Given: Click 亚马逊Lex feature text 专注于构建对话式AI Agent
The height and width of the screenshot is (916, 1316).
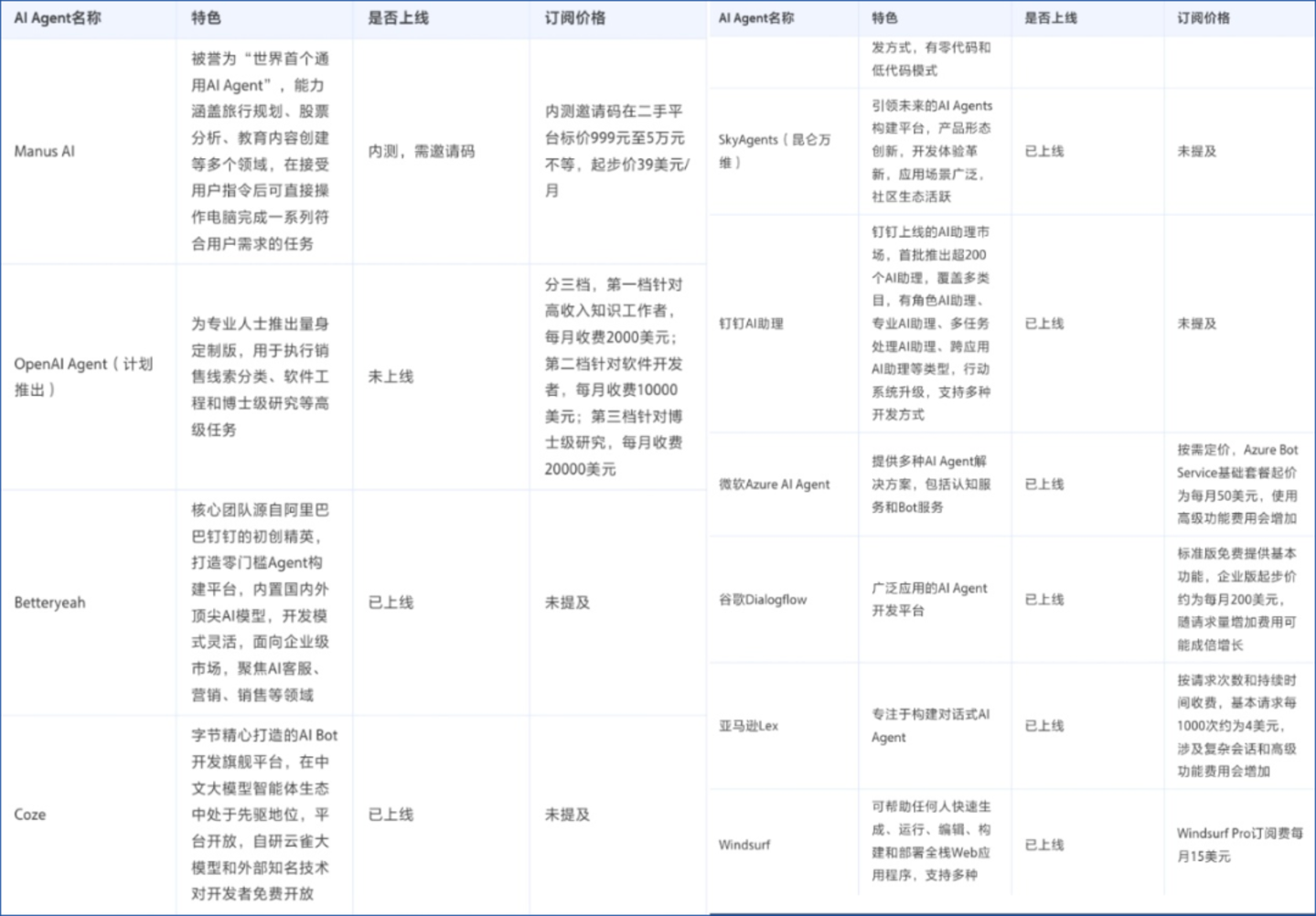Looking at the screenshot, I should (x=931, y=726).
